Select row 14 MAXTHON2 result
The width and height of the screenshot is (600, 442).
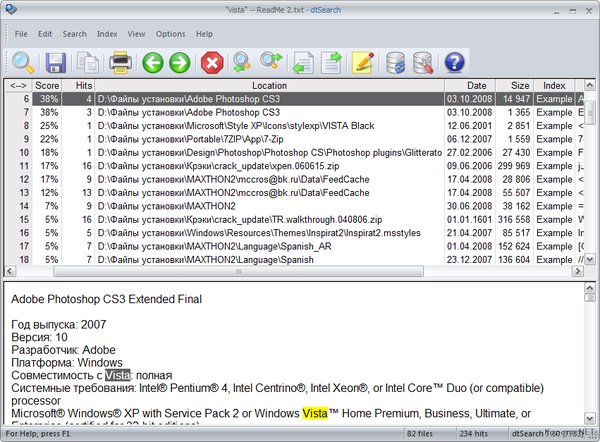click(x=294, y=206)
